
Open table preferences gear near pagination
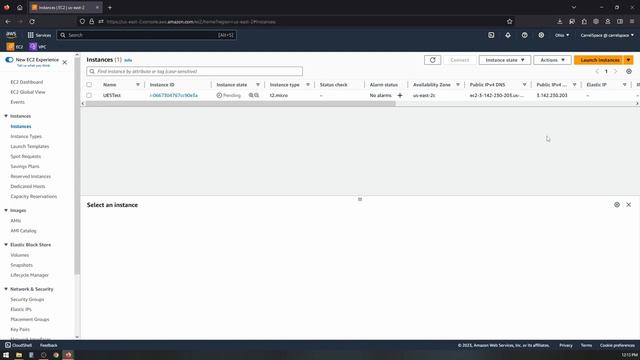click(x=629, y=71)
